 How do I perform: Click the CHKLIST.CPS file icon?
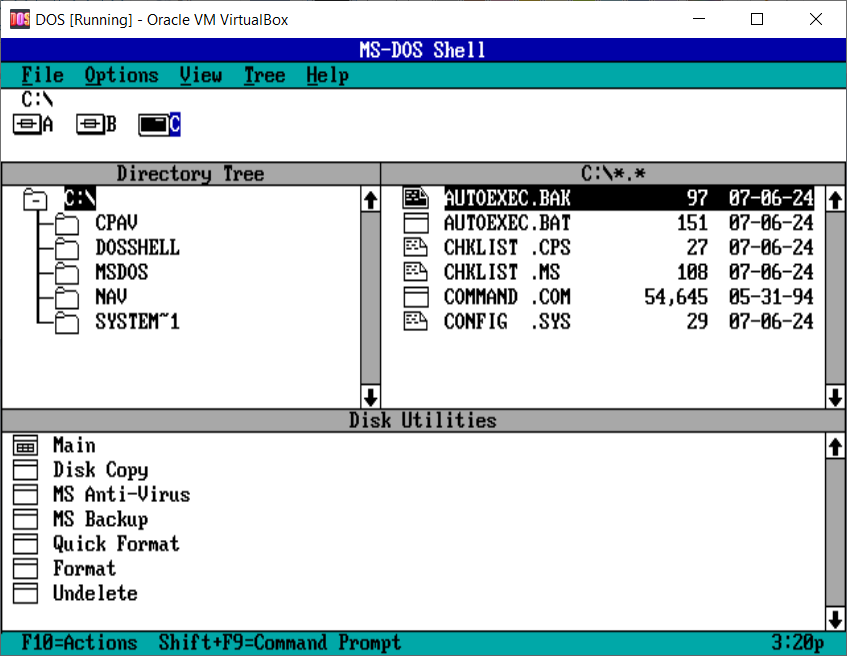[x=416, y=247]
